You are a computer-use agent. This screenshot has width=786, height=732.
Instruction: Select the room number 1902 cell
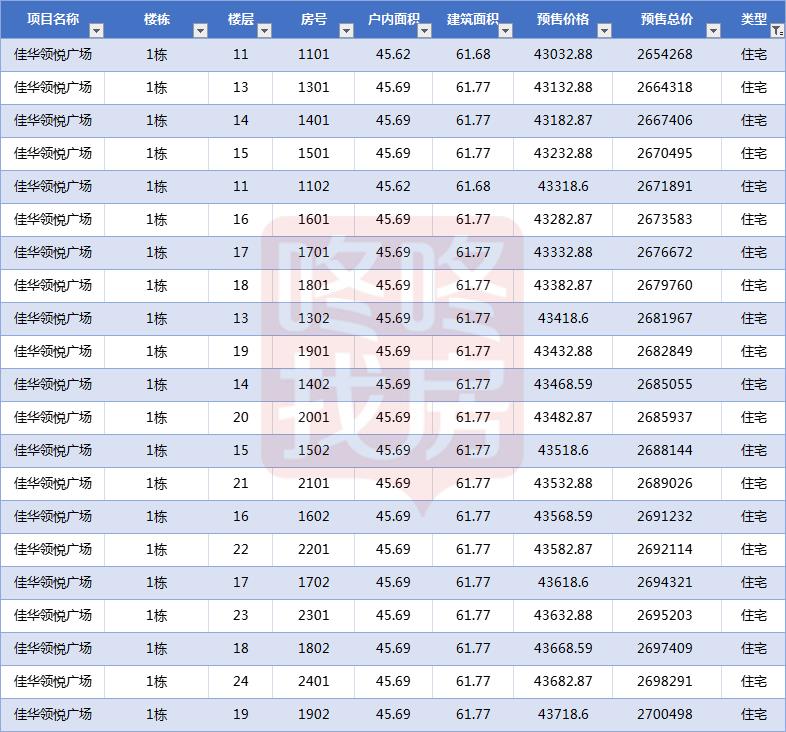pyautogui.click(x=313, y=715)
